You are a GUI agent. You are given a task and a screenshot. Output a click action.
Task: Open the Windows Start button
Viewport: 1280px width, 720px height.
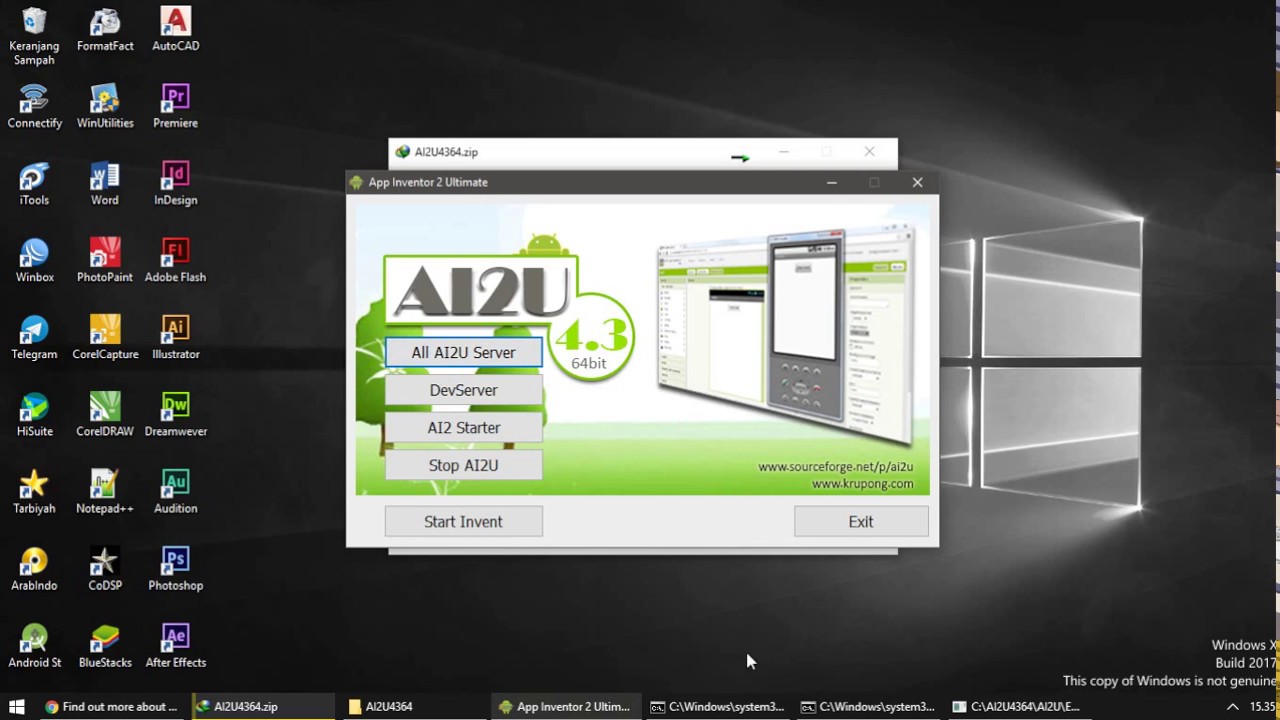16,706
